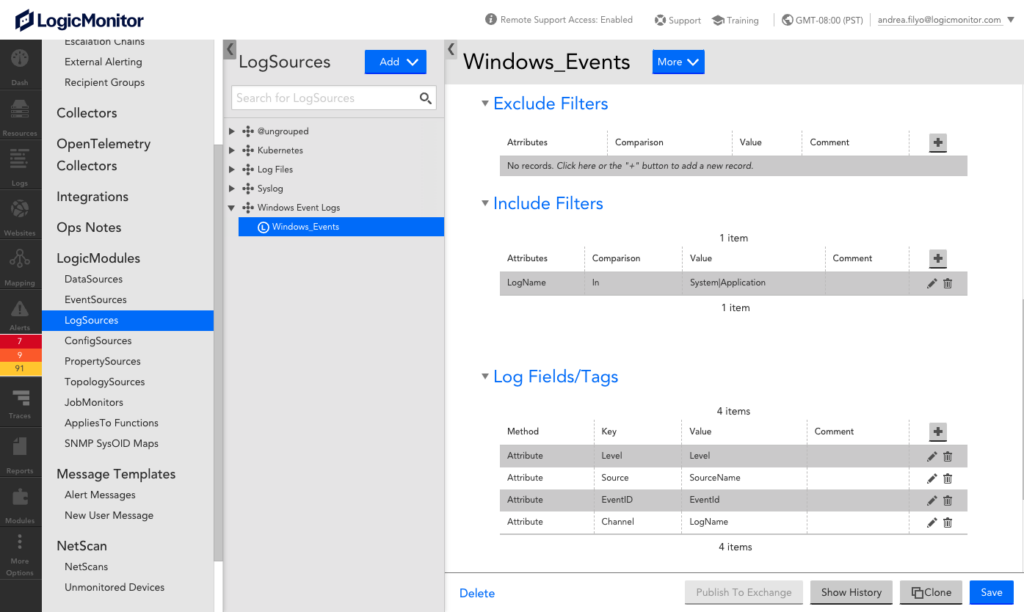Edit the EventID log field row
The height and width of the screenshot is (612, 1024).
click(932, 500)
